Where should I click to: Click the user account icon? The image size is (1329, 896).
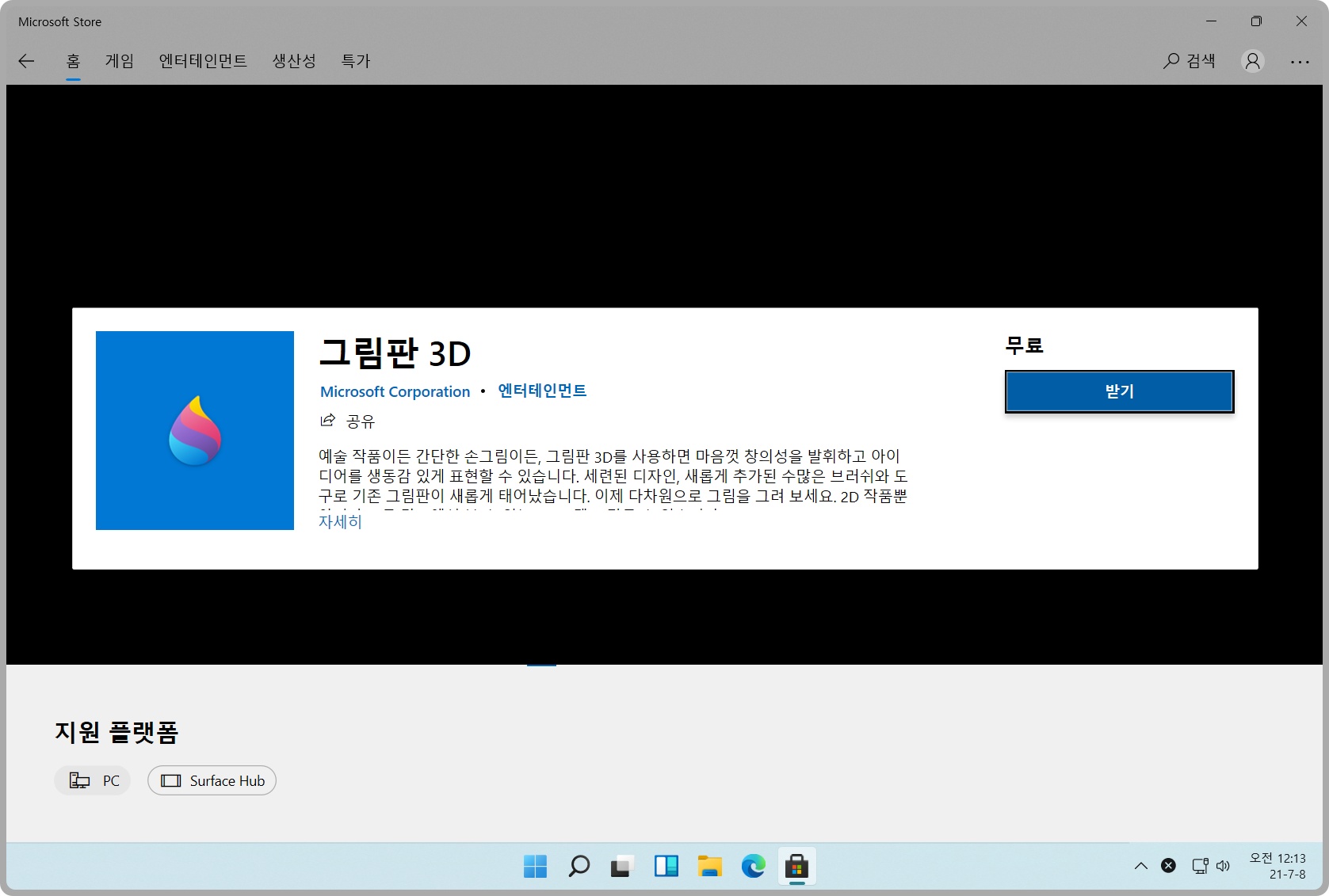click(x=1252, y=60)
